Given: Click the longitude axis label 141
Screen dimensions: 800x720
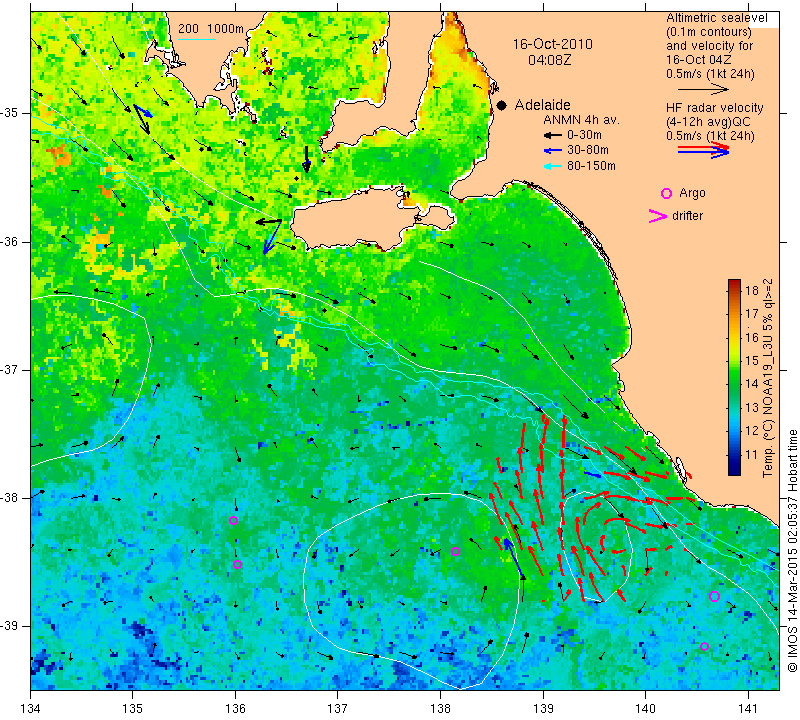Looking at the screenshot, I should pos(748,708).
